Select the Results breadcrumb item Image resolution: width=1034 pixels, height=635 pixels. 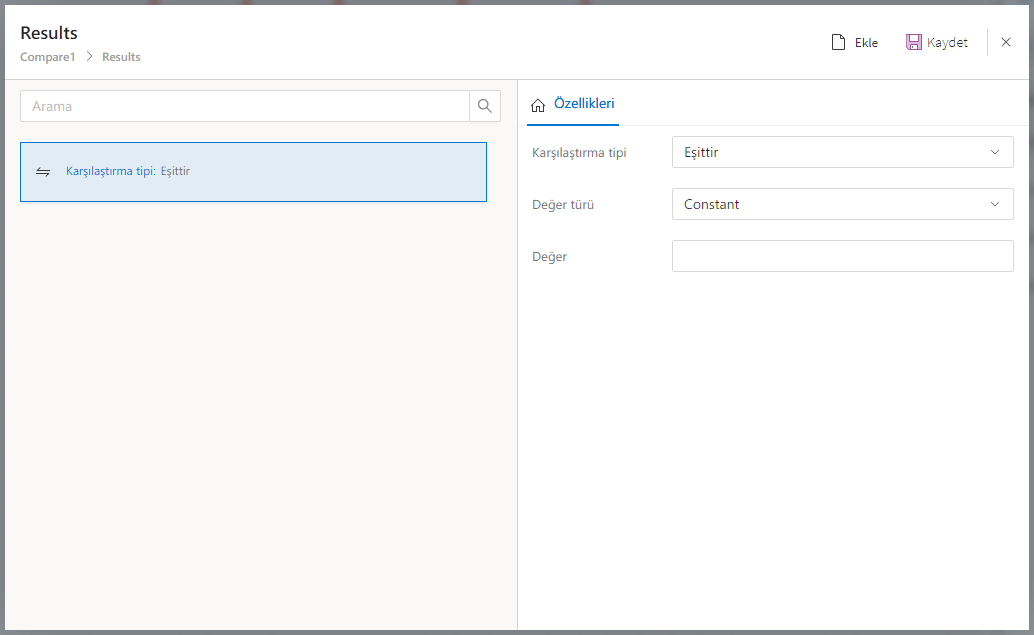pos(121,57)
